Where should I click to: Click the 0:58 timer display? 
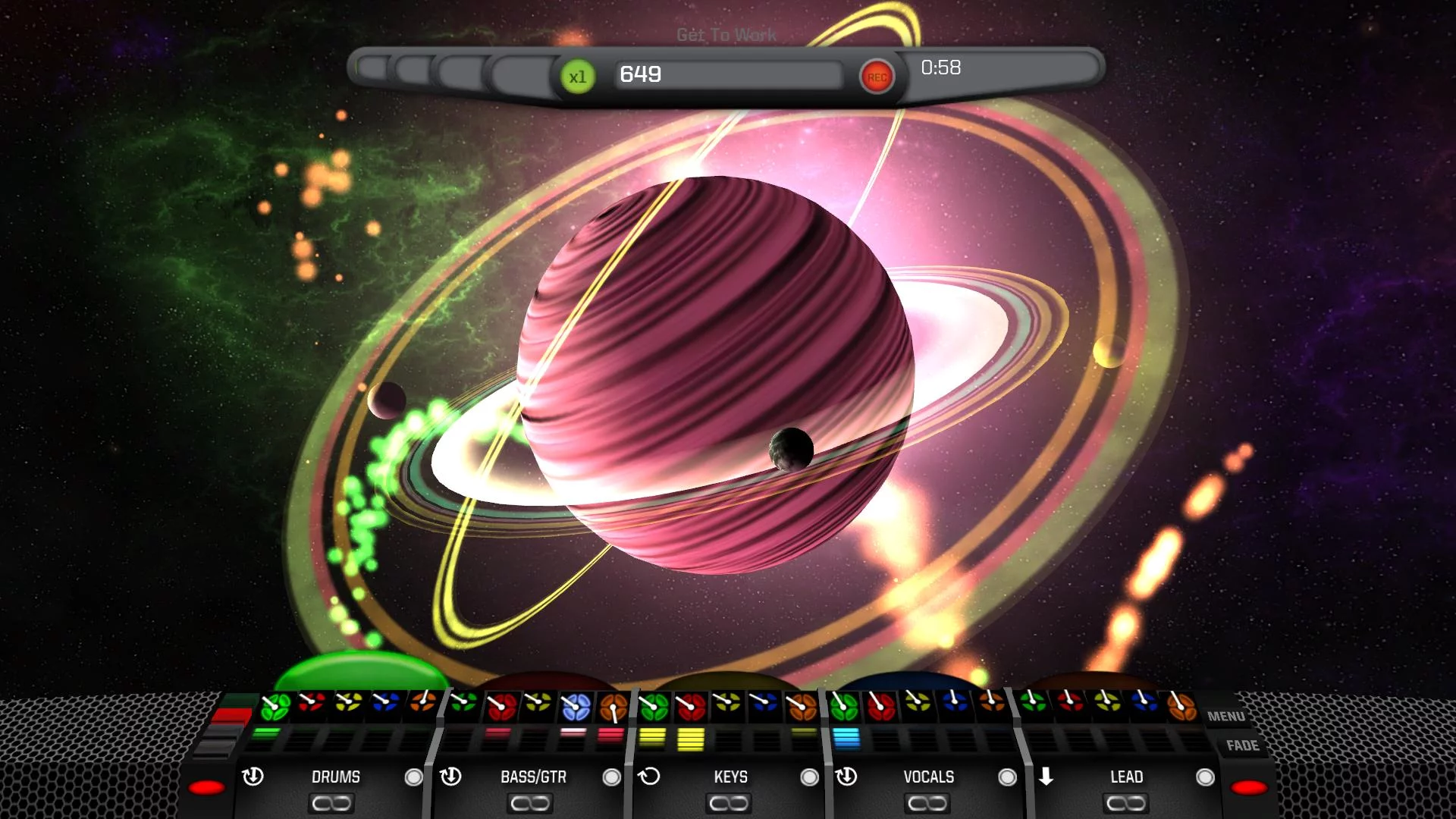pos(941,67)
